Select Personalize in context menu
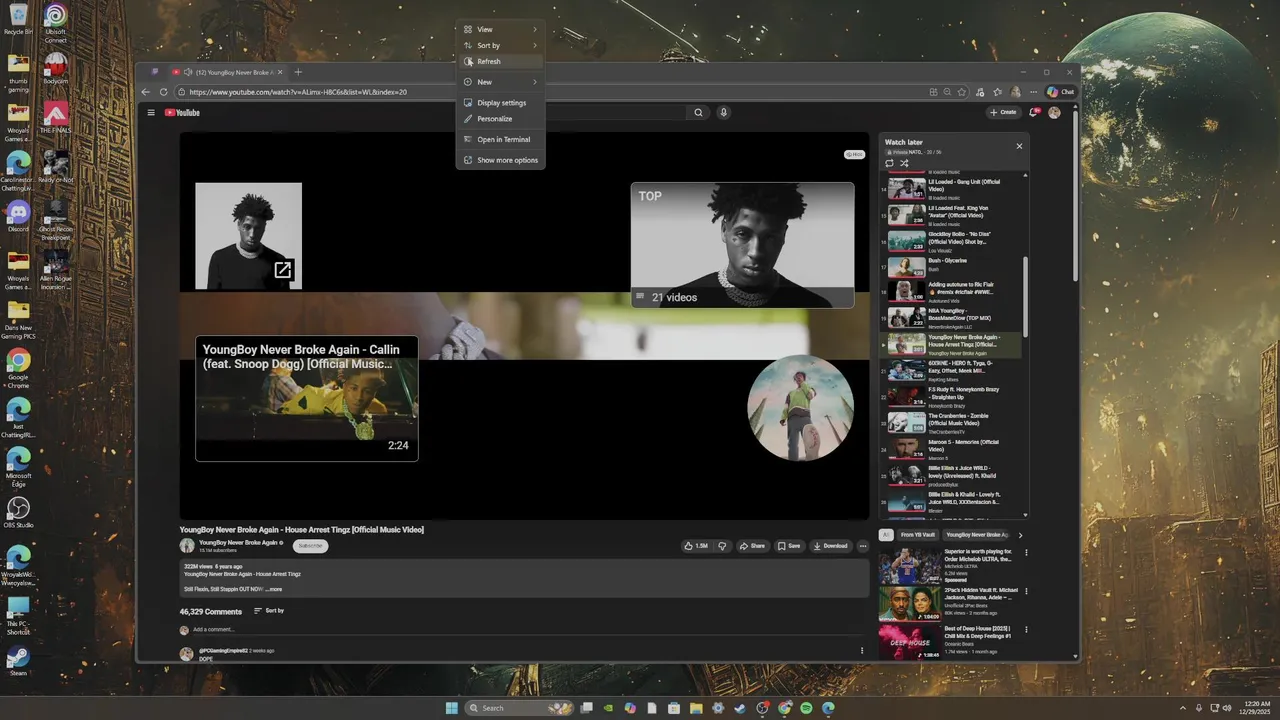 [500, 119]
